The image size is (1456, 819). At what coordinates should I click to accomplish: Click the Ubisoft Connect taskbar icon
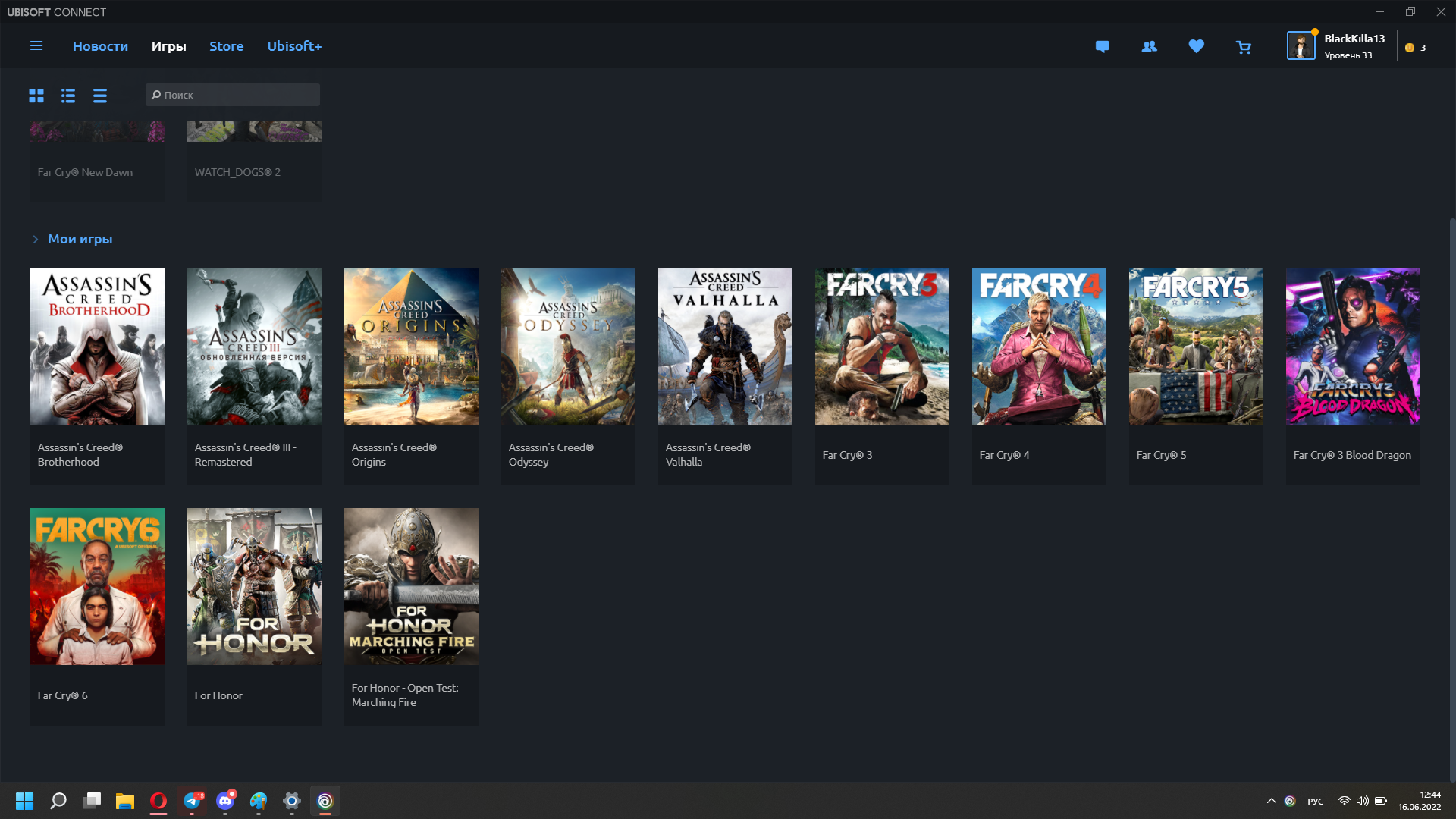click(325, 801)
